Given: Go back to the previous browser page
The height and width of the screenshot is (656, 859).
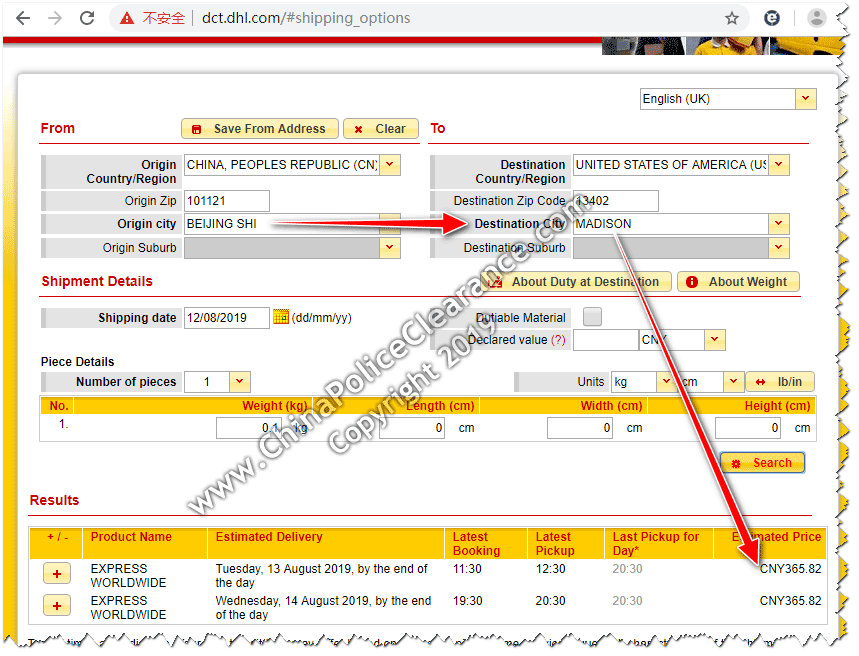Looking at the screenshot, I should pyautogui.click(x=23, y=18).
